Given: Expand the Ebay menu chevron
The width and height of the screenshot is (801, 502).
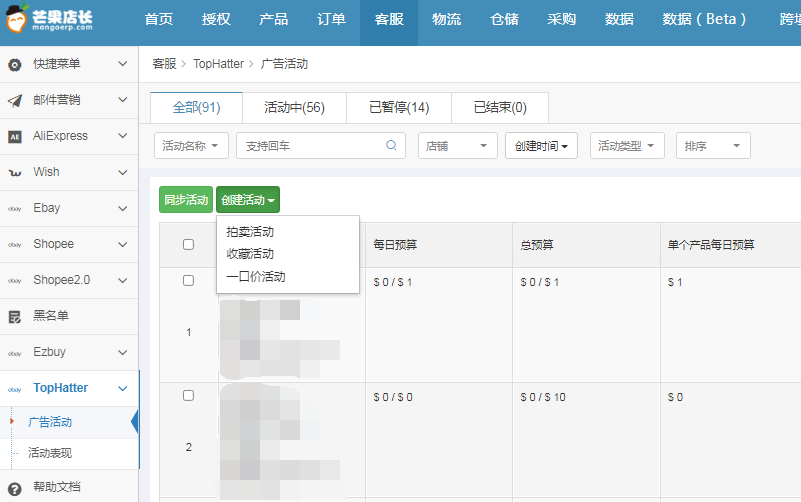Looking at the screenshot, I should pos(123,208).
